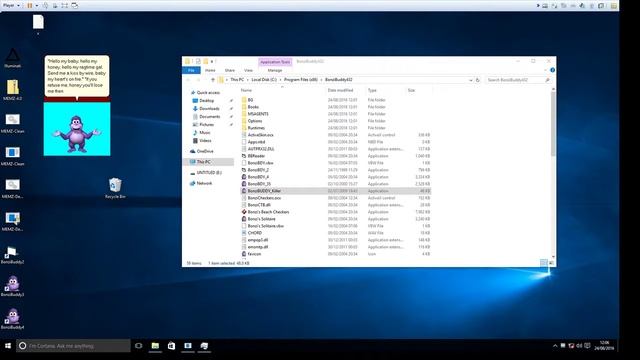The image size is (640, 360).
Task: Click the Search BonziBuddy432 field
Action: [518, 80]
